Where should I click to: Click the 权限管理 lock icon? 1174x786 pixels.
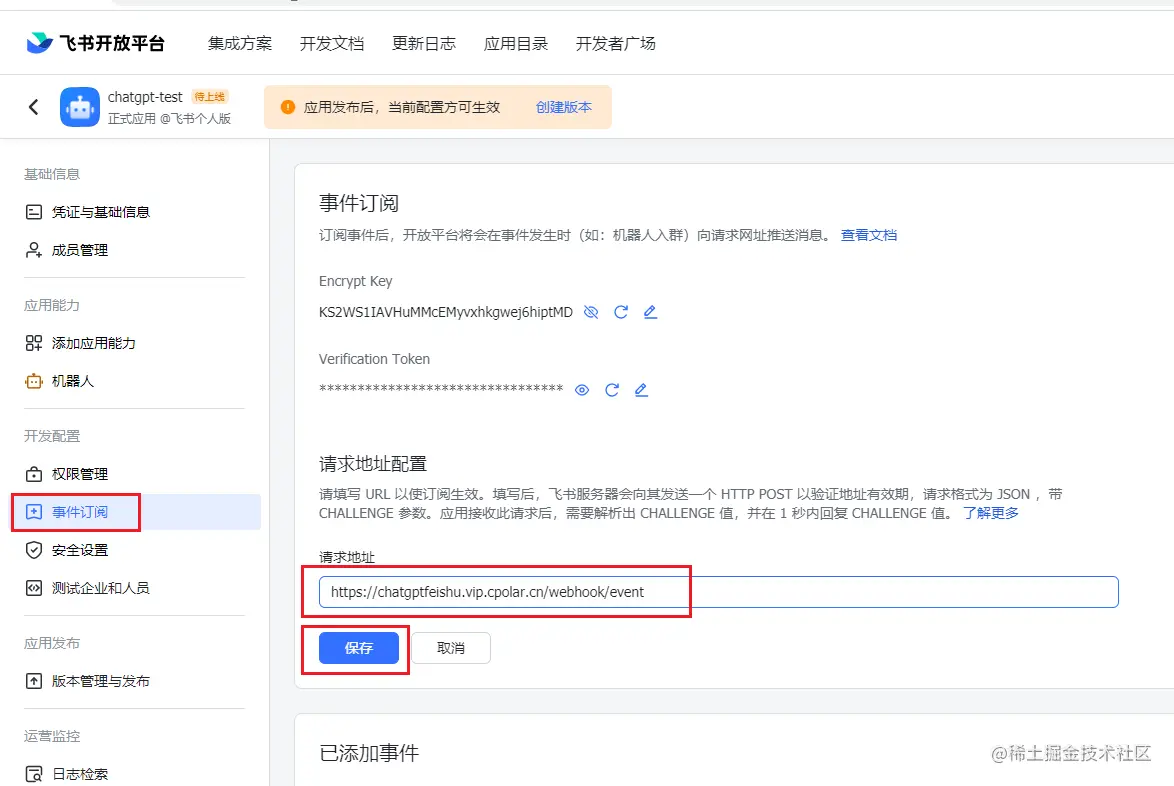click(34, 474)
